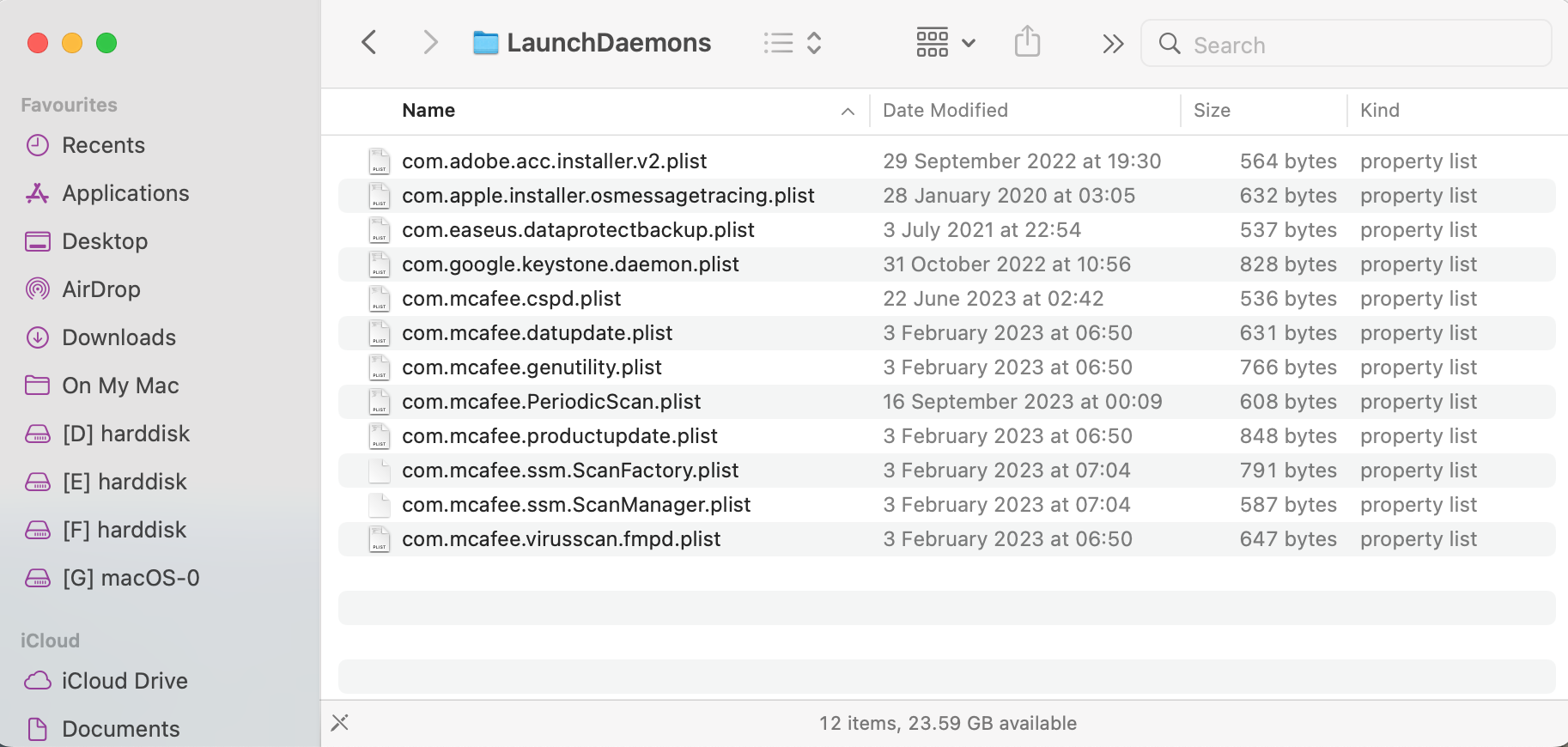The width and height of the screenshot is (1568, 747).
Task: Click the AirDrop radar icon
Action: 38,289
